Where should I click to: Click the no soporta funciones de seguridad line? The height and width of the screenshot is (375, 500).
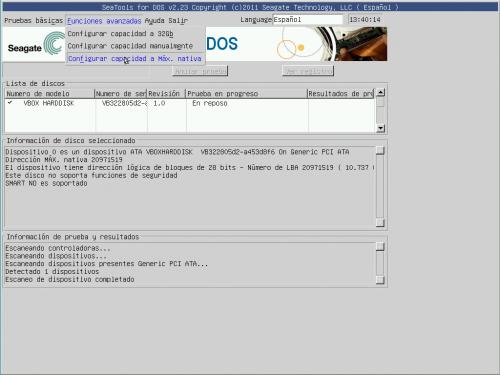point(91,175)
